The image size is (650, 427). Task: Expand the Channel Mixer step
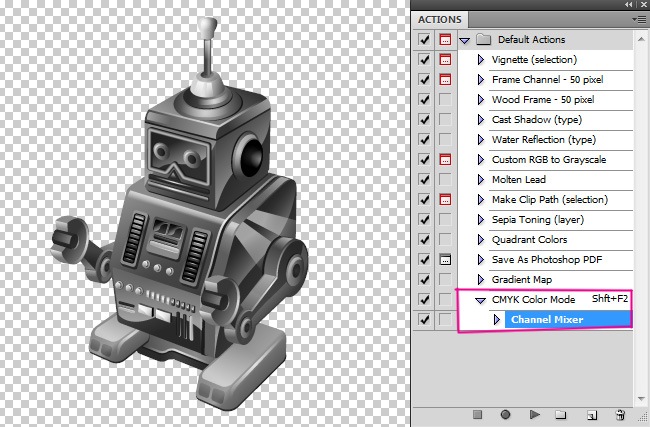click(x=497, y=320)
